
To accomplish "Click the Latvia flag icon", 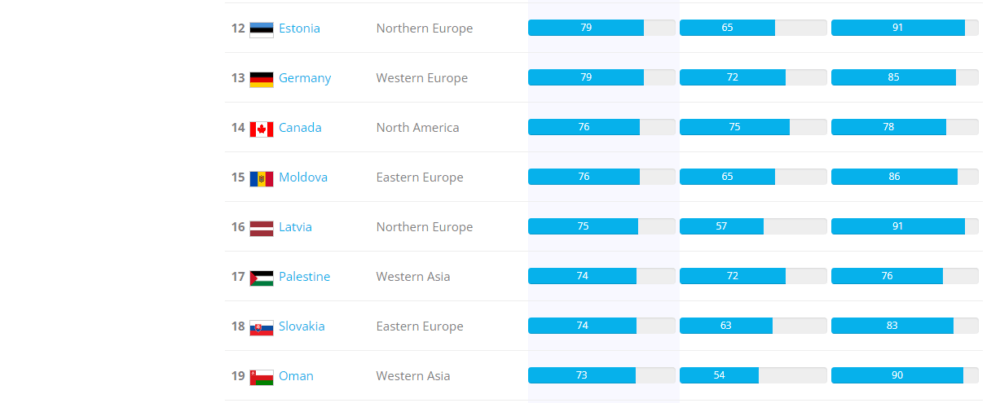I will pos(261,228).
